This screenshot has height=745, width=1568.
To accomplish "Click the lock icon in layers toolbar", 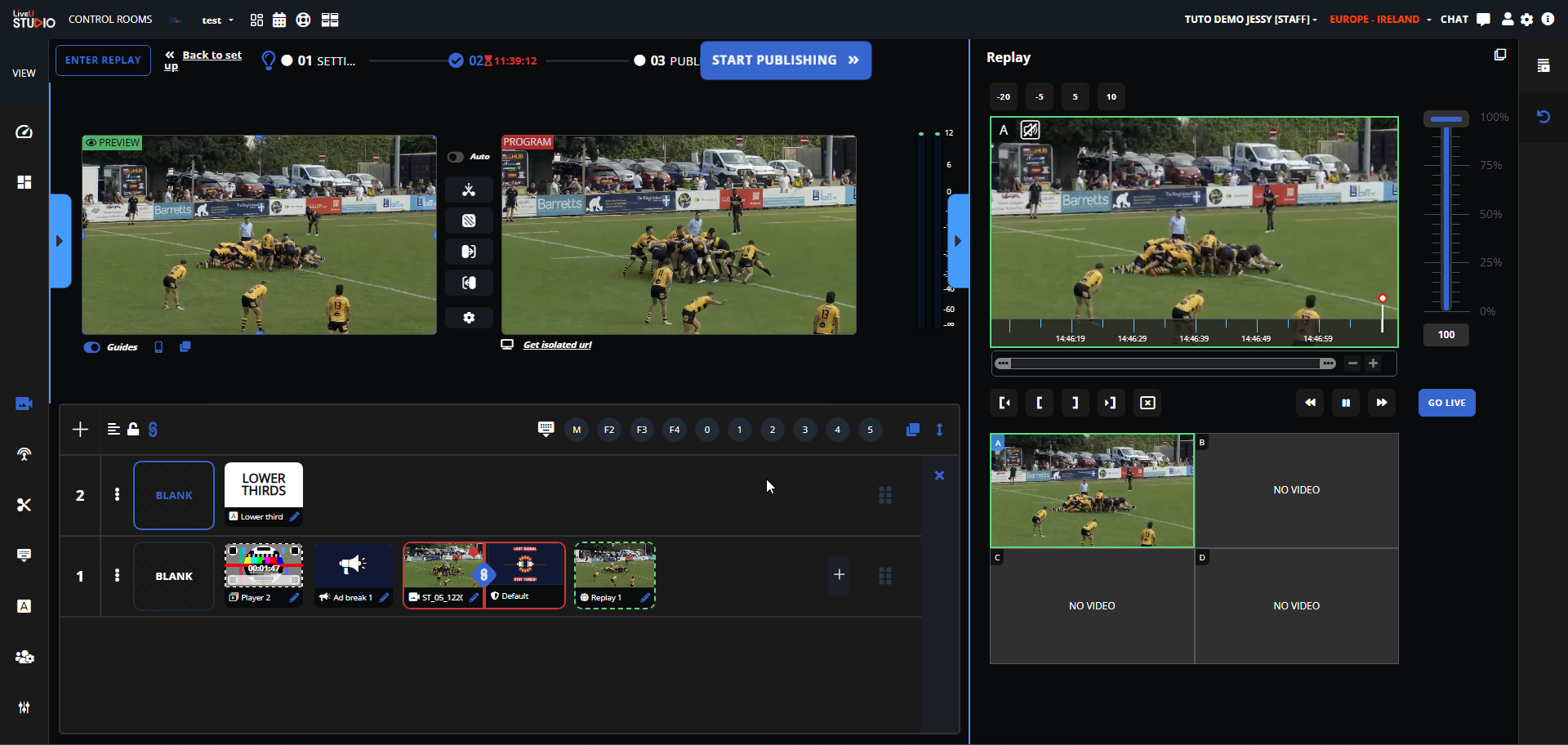I will (133, 429).
